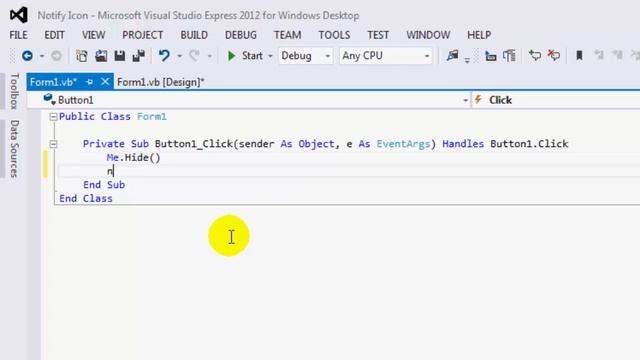Click the Button1 object icon in the class dropdown
The height and width of the screenshot is (360, 640).
click(x=49, y=99)
